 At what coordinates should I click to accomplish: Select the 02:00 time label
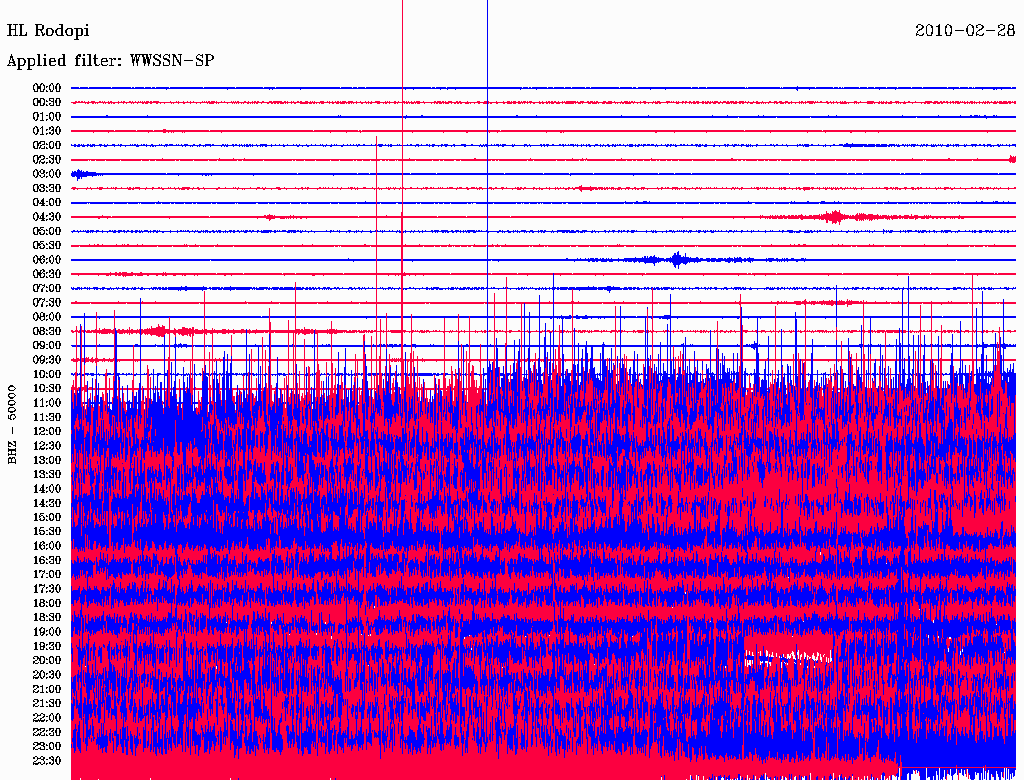[47, 145]
